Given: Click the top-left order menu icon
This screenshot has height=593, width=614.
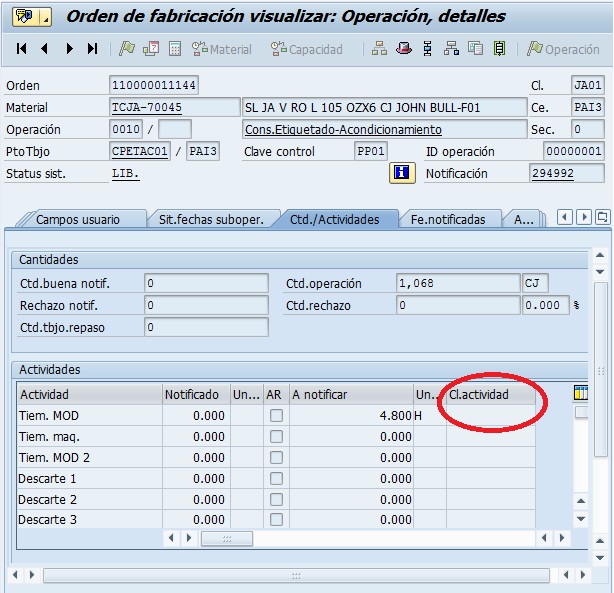Looking at the screenshot, I should (26, 16).
